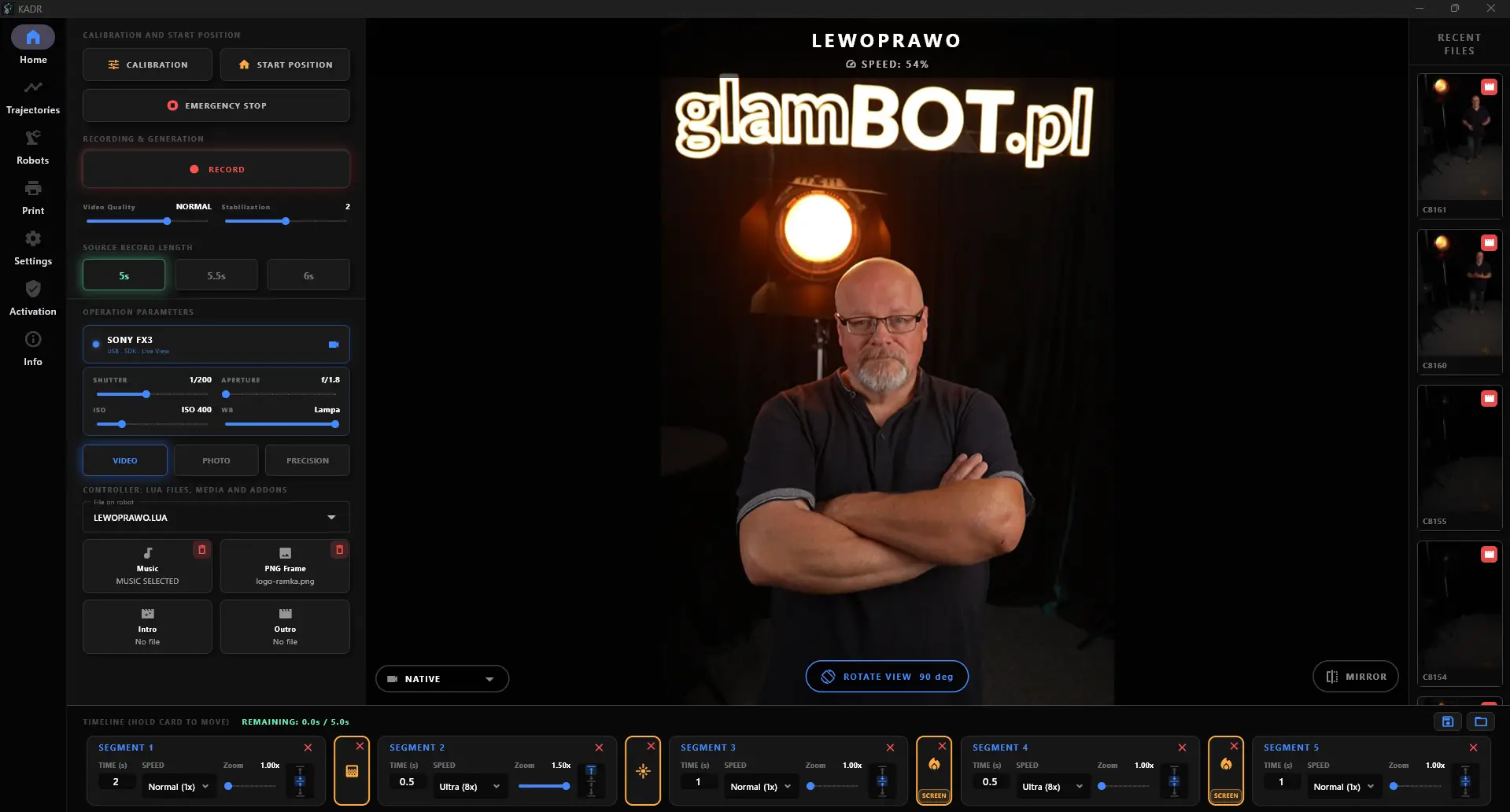The image size is (1510, 812).
Task: Open Segment 3 speed dropdown
Action: (x=761, y=787)
